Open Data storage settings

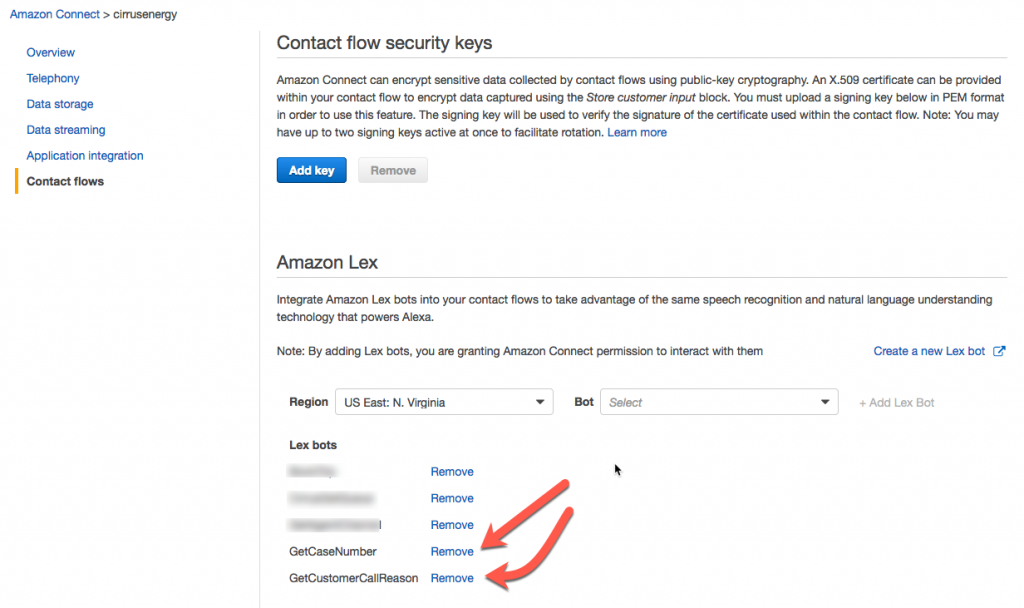(x=59, y=104)
